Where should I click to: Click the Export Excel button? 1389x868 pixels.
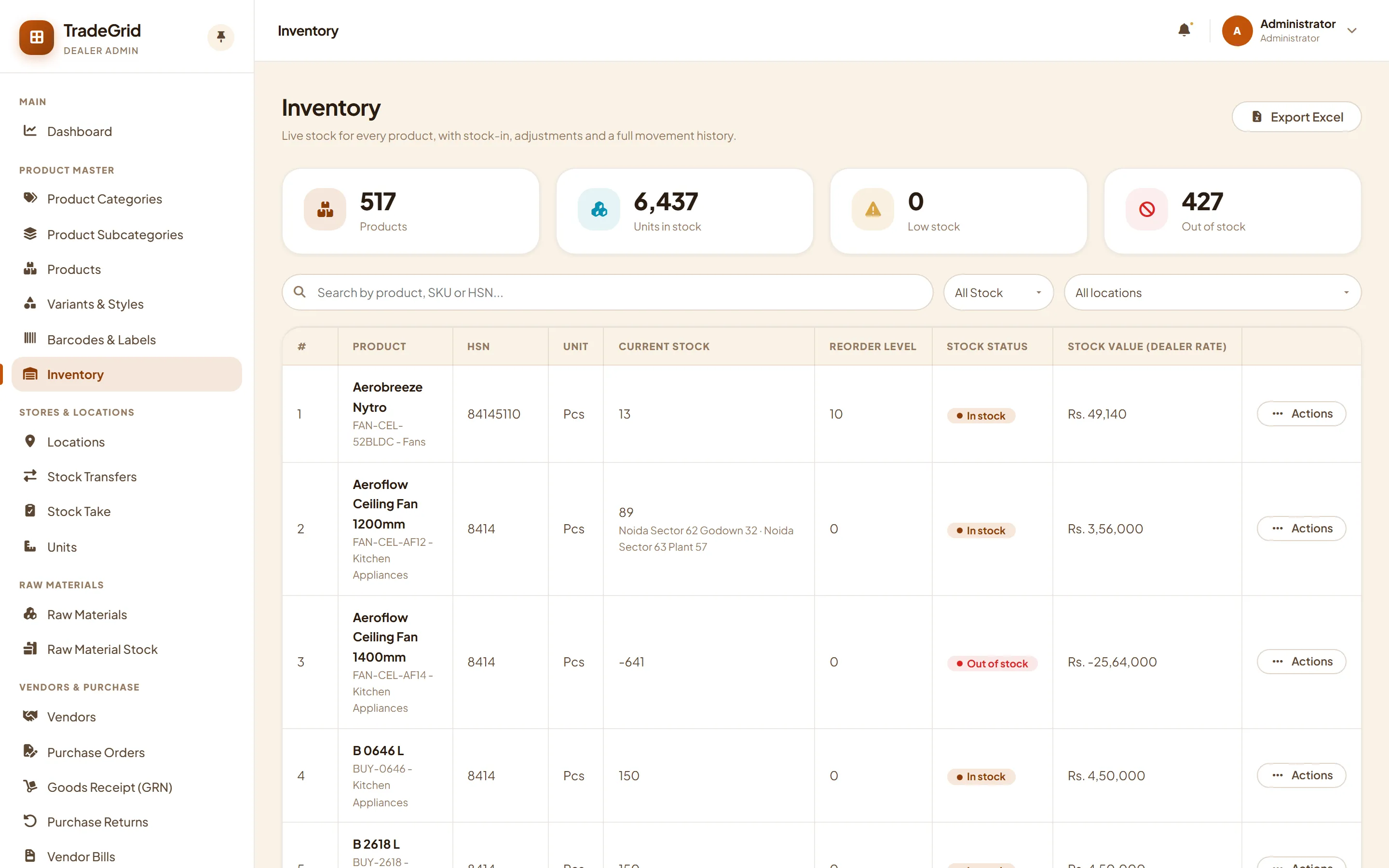[x=1296, y=117]
